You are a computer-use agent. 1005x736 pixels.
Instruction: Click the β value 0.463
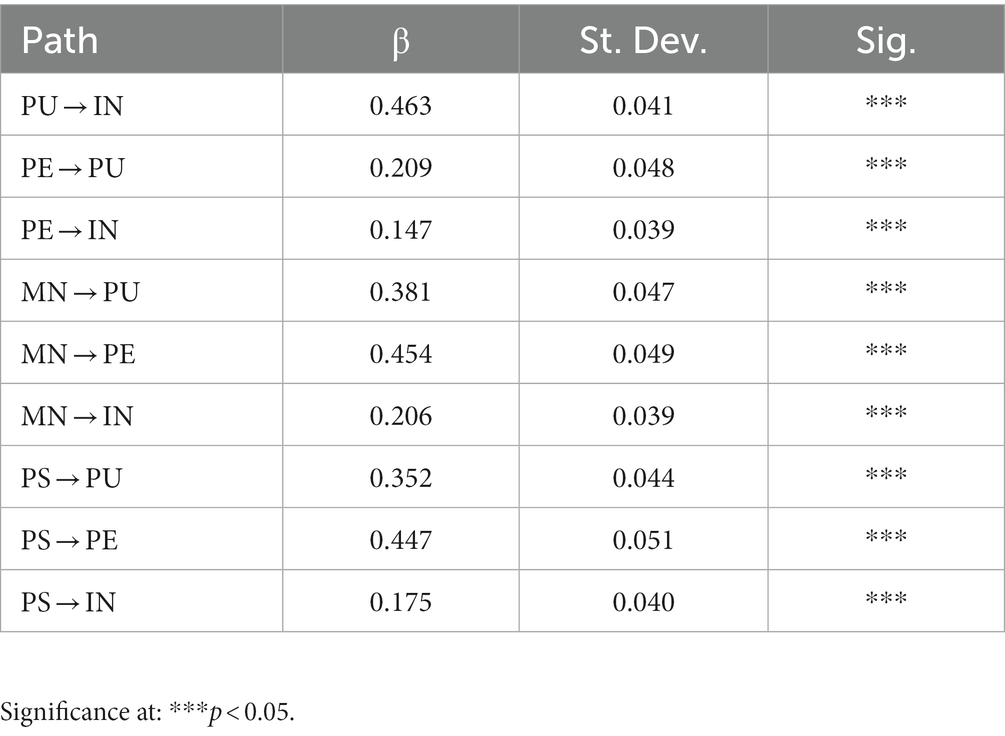(400, 105)
